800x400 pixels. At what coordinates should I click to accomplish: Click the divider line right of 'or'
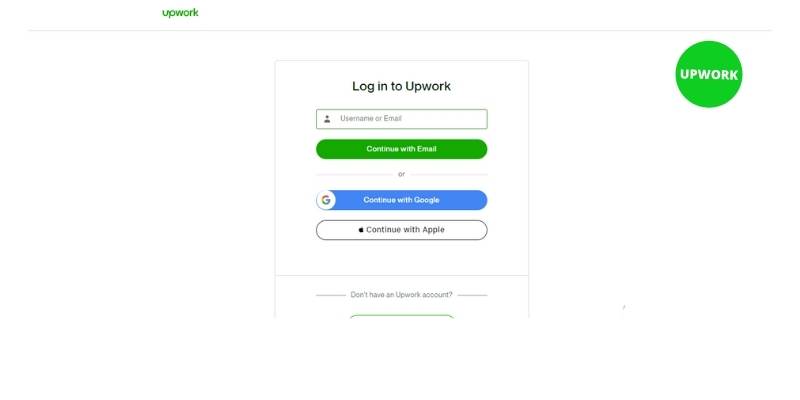(449, 175)
